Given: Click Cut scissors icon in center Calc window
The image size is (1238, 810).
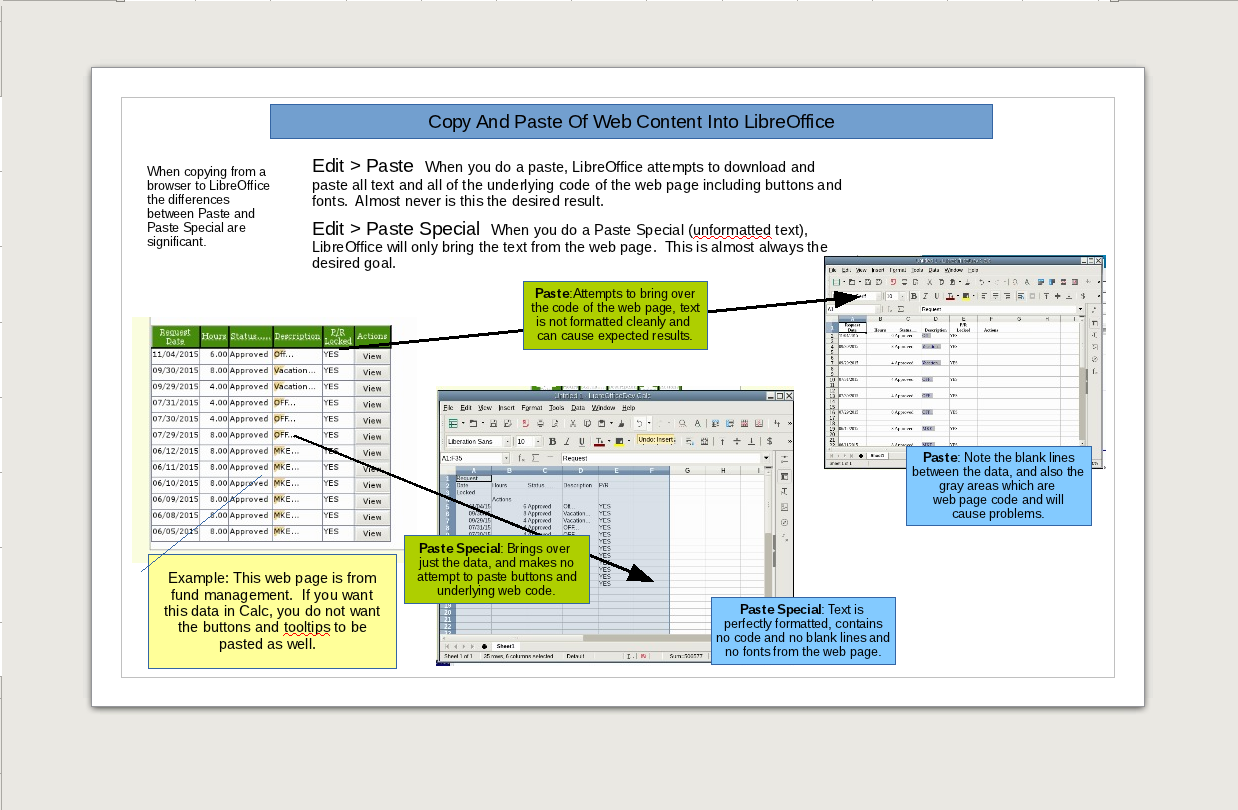Looking at the screenshot, I should [573, 423].
